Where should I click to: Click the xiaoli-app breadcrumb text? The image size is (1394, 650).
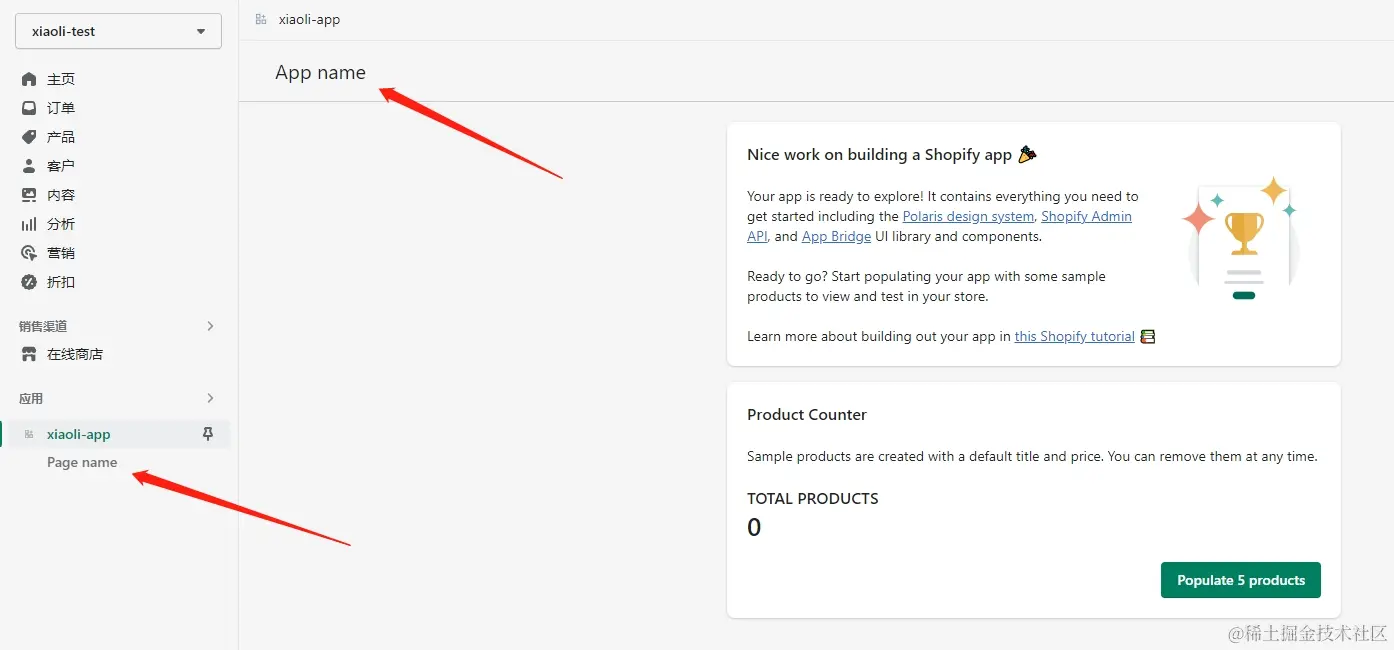pyautogui.click(x=310, y=19)
